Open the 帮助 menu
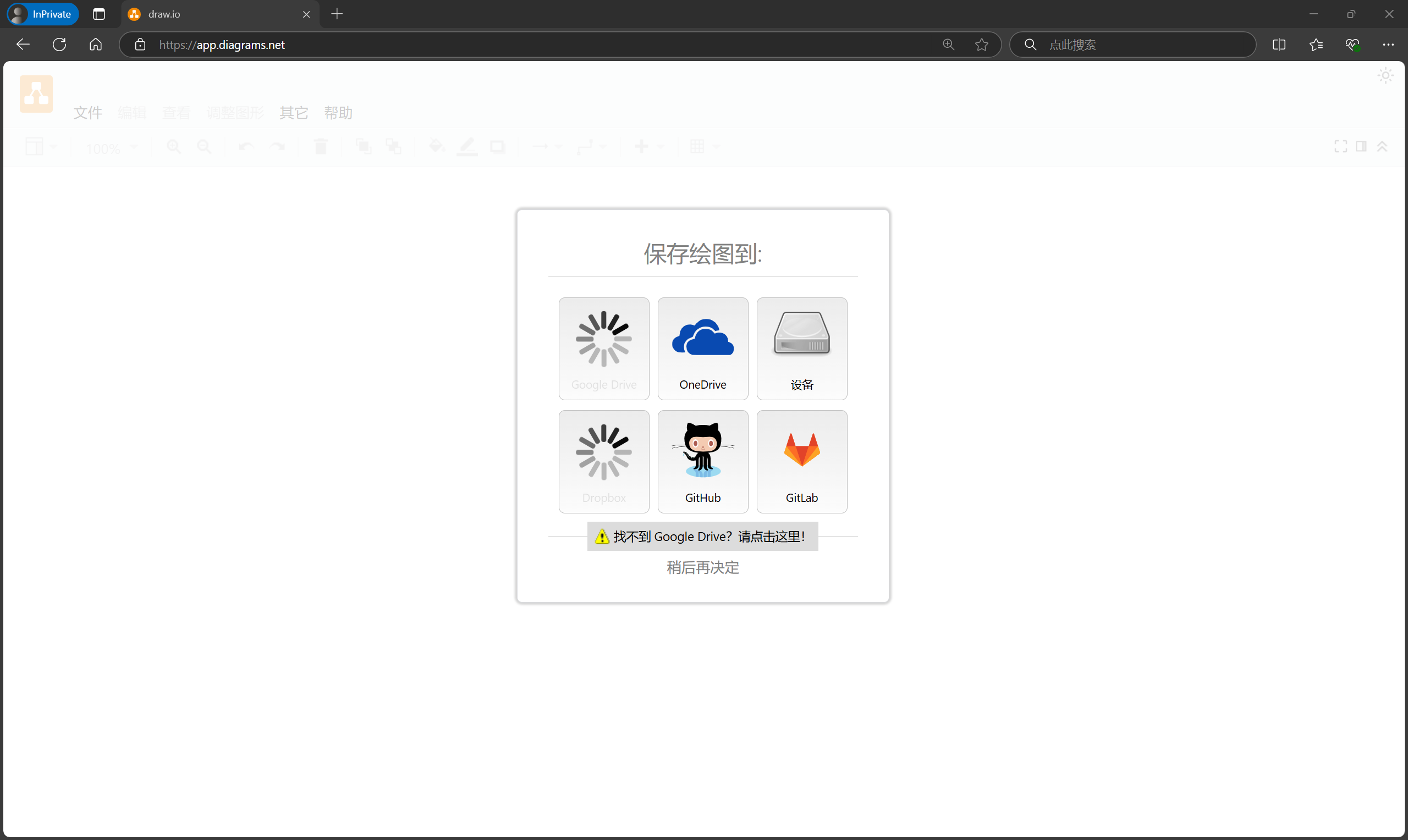1408x840 pixels. point(338,113)
